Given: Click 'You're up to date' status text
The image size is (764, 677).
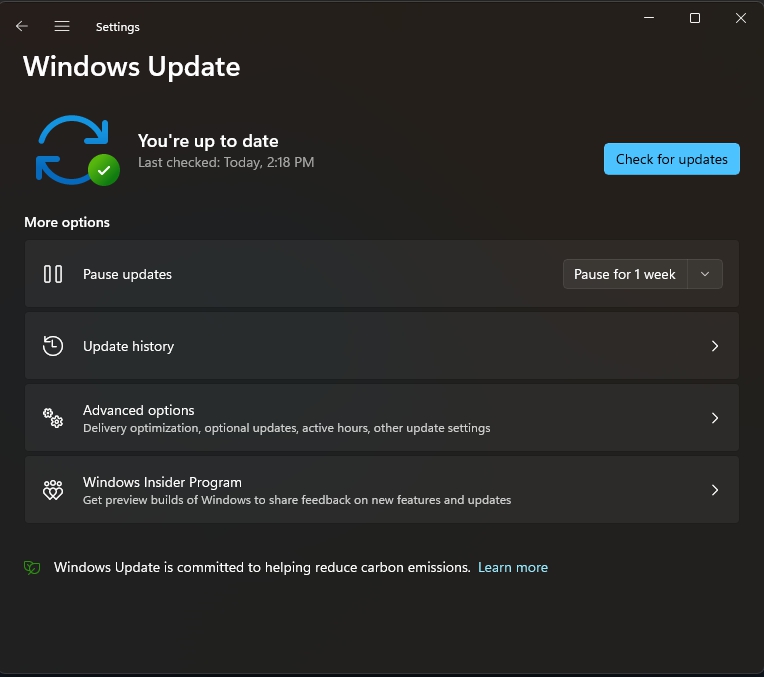Looking at the screenshot, I should pos(208,141).
